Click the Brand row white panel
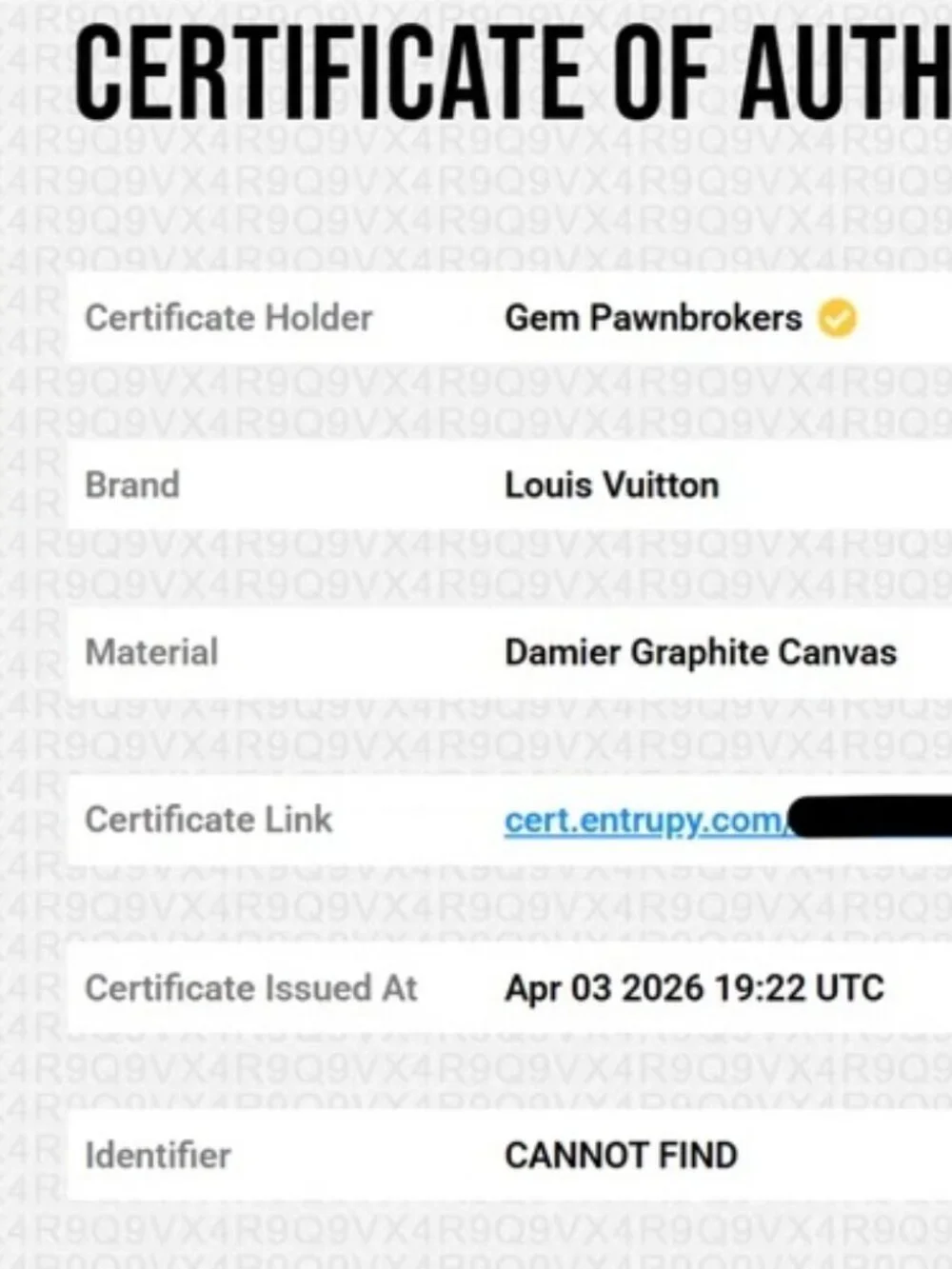Viewport: 952px width, 1269px height. point(509,485)
